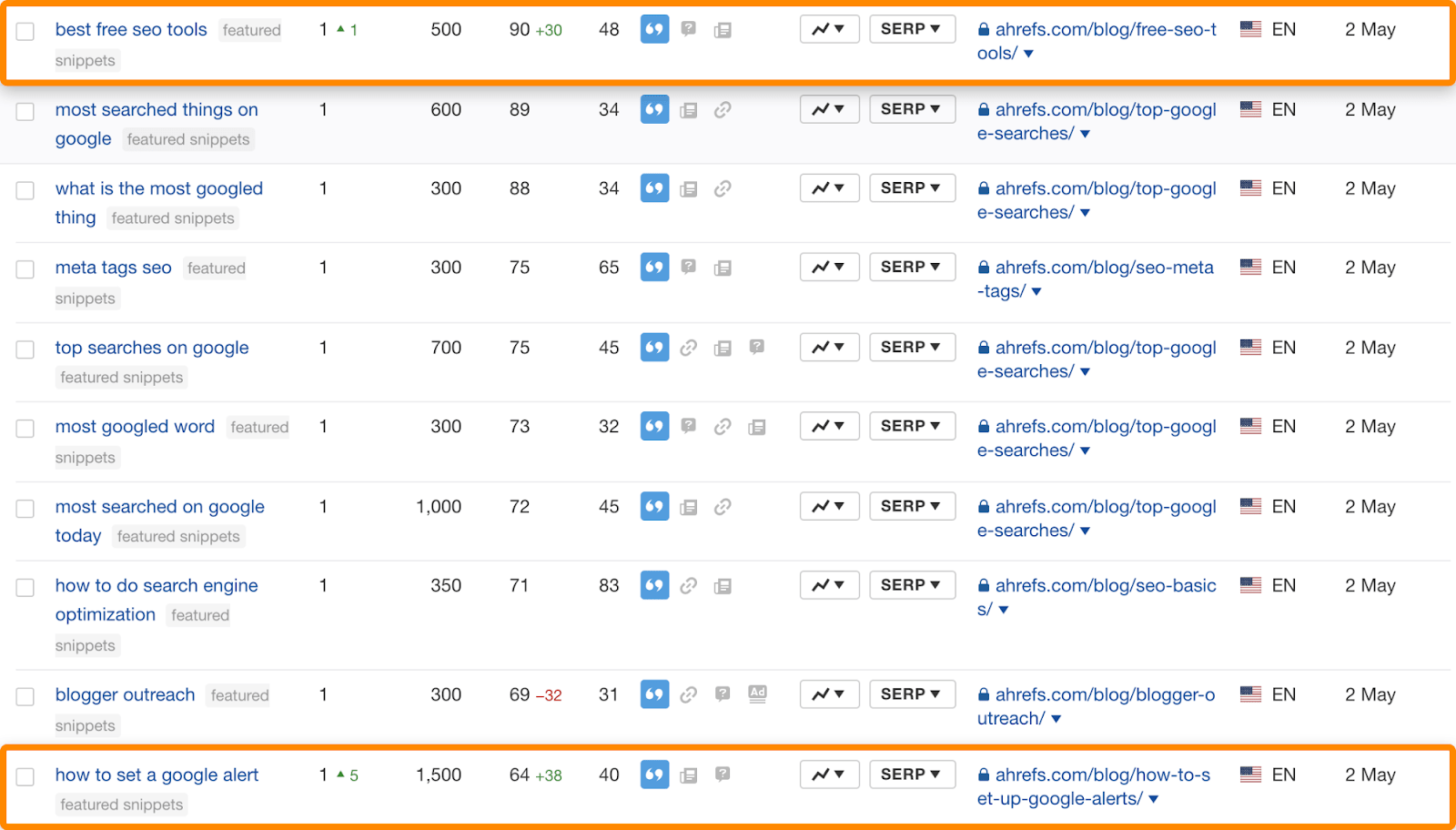Expand the position history chart dropdown on the top row
Image resolution: width=1456 pixels, height=830 pixels.
point(829,28)
